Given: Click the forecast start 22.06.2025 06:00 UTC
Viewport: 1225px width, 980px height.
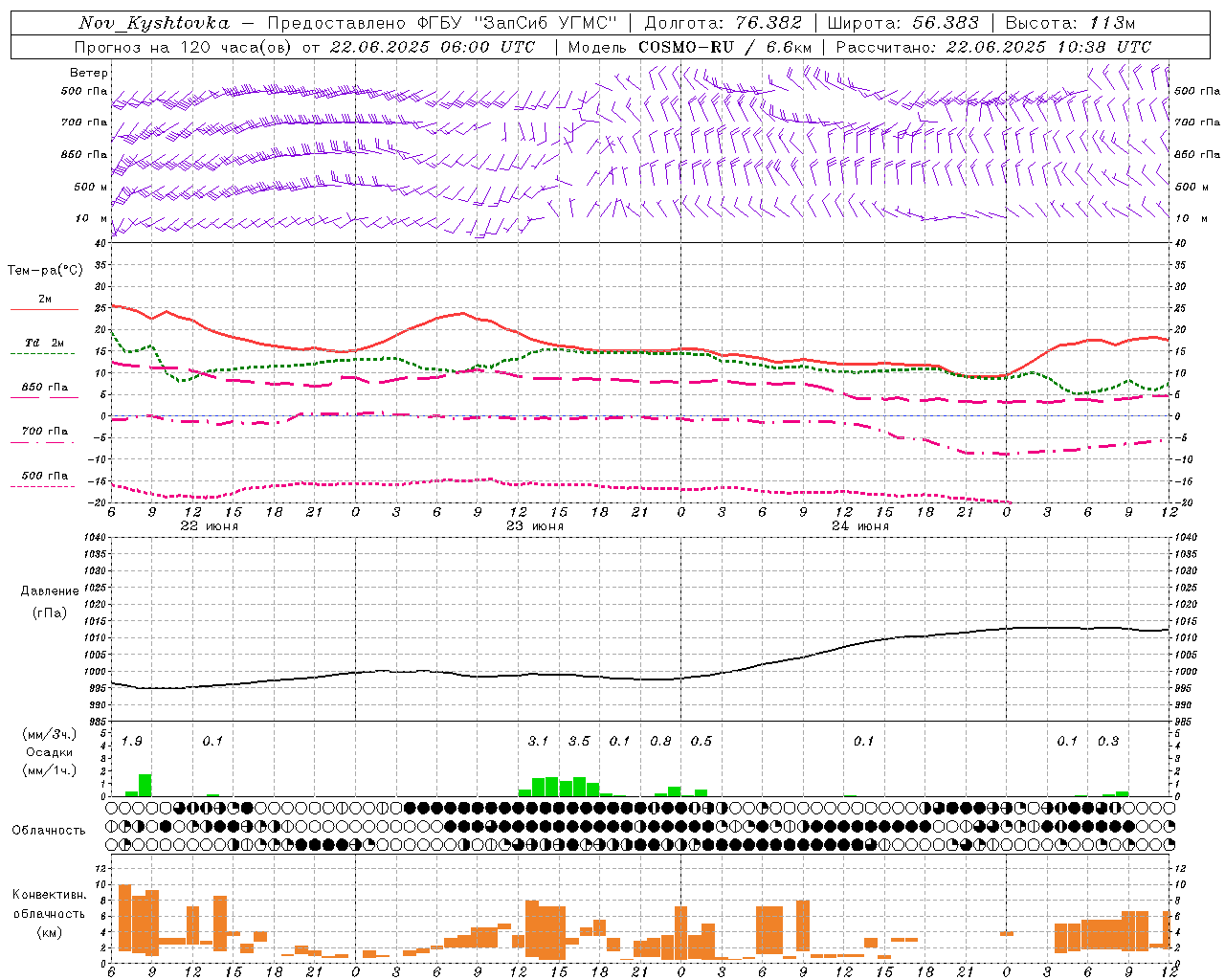Looking at the screenshot, I should [x=432, y=47].
